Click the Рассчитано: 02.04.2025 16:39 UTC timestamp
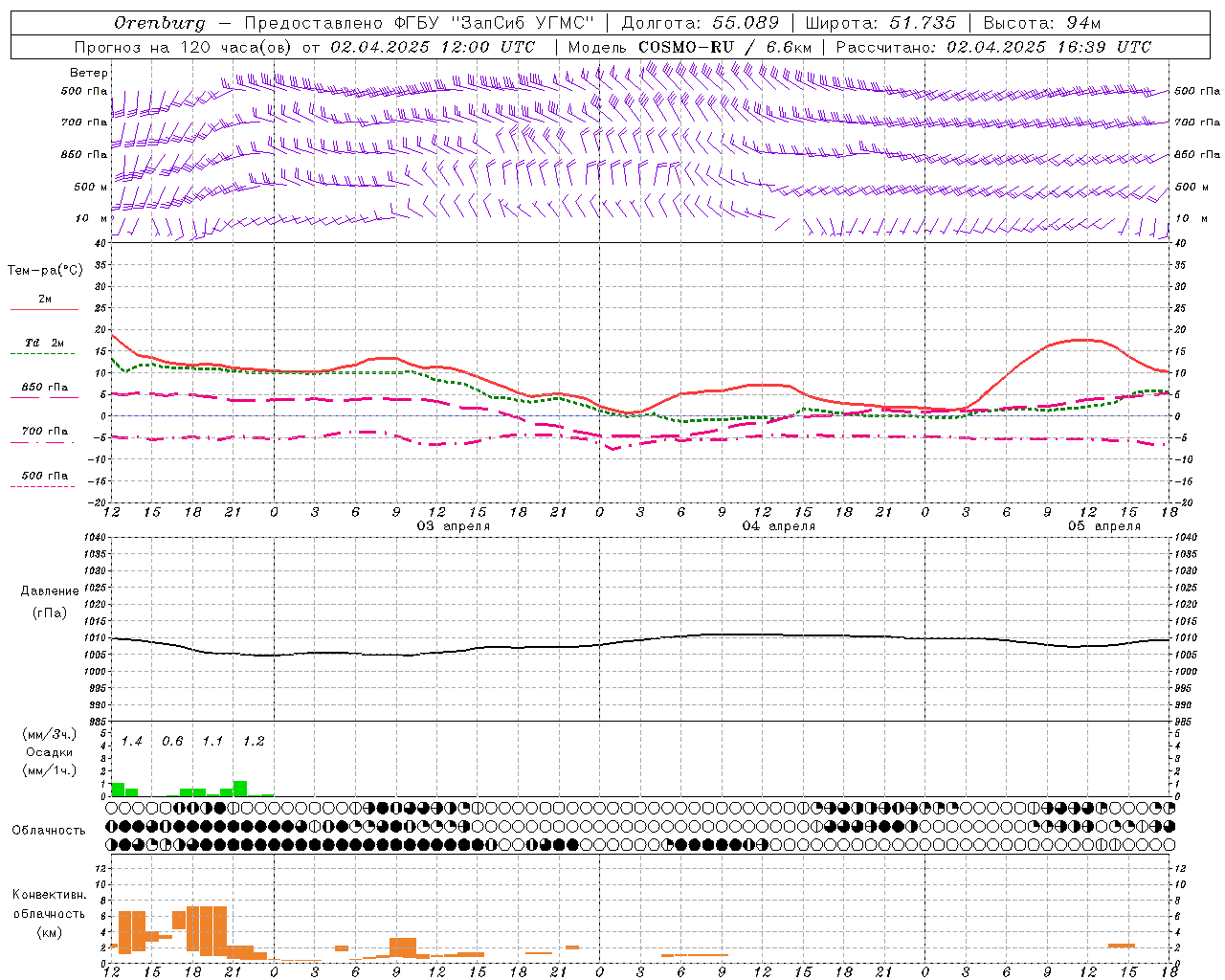The image size is (1225, 980). (993, 47)
